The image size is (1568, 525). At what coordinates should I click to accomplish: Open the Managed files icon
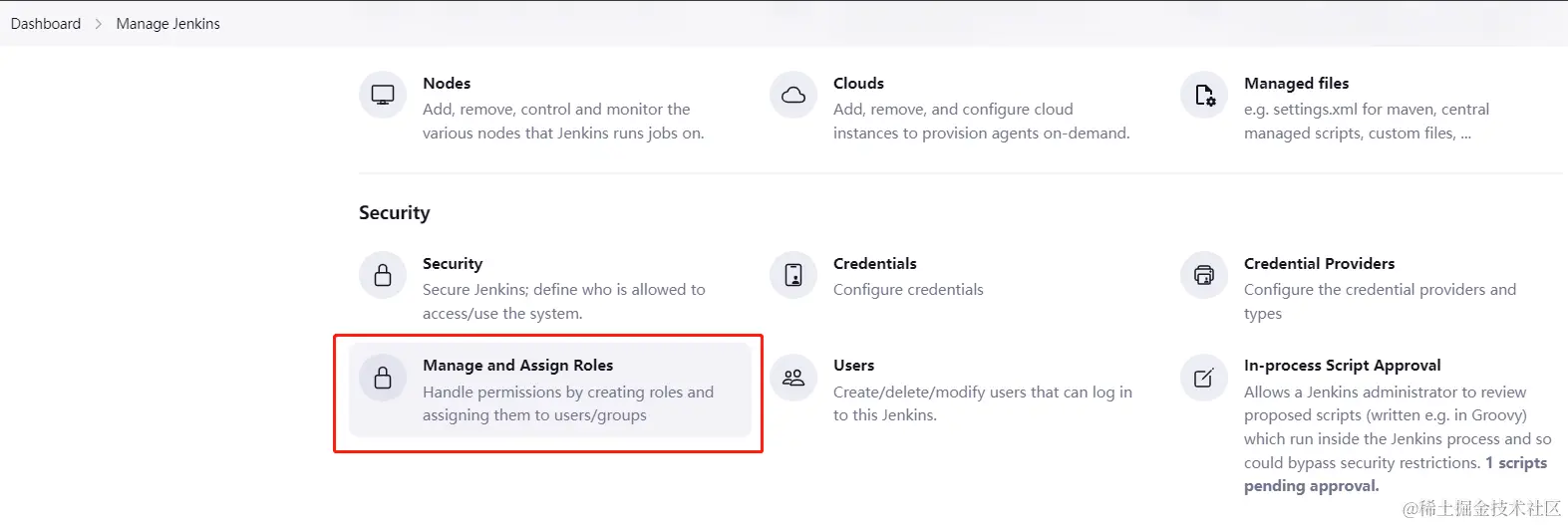tap(1204, 96)
